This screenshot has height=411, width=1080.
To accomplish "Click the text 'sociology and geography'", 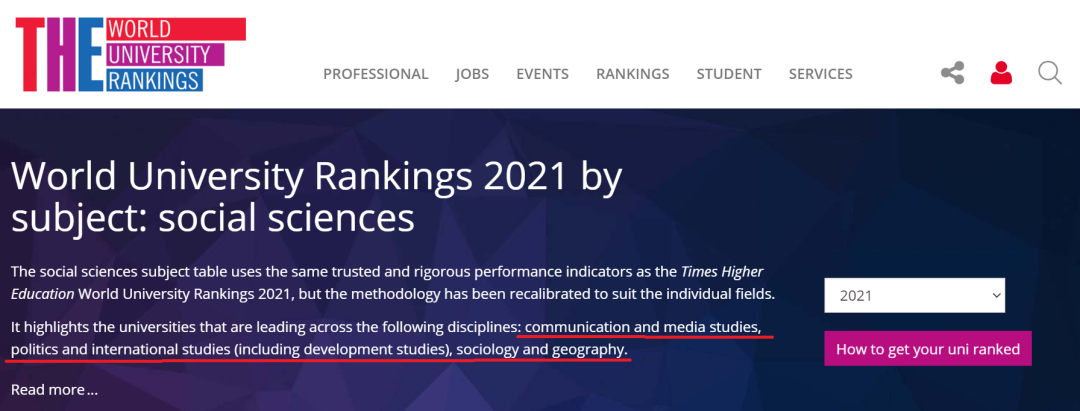I will point(542,350).
